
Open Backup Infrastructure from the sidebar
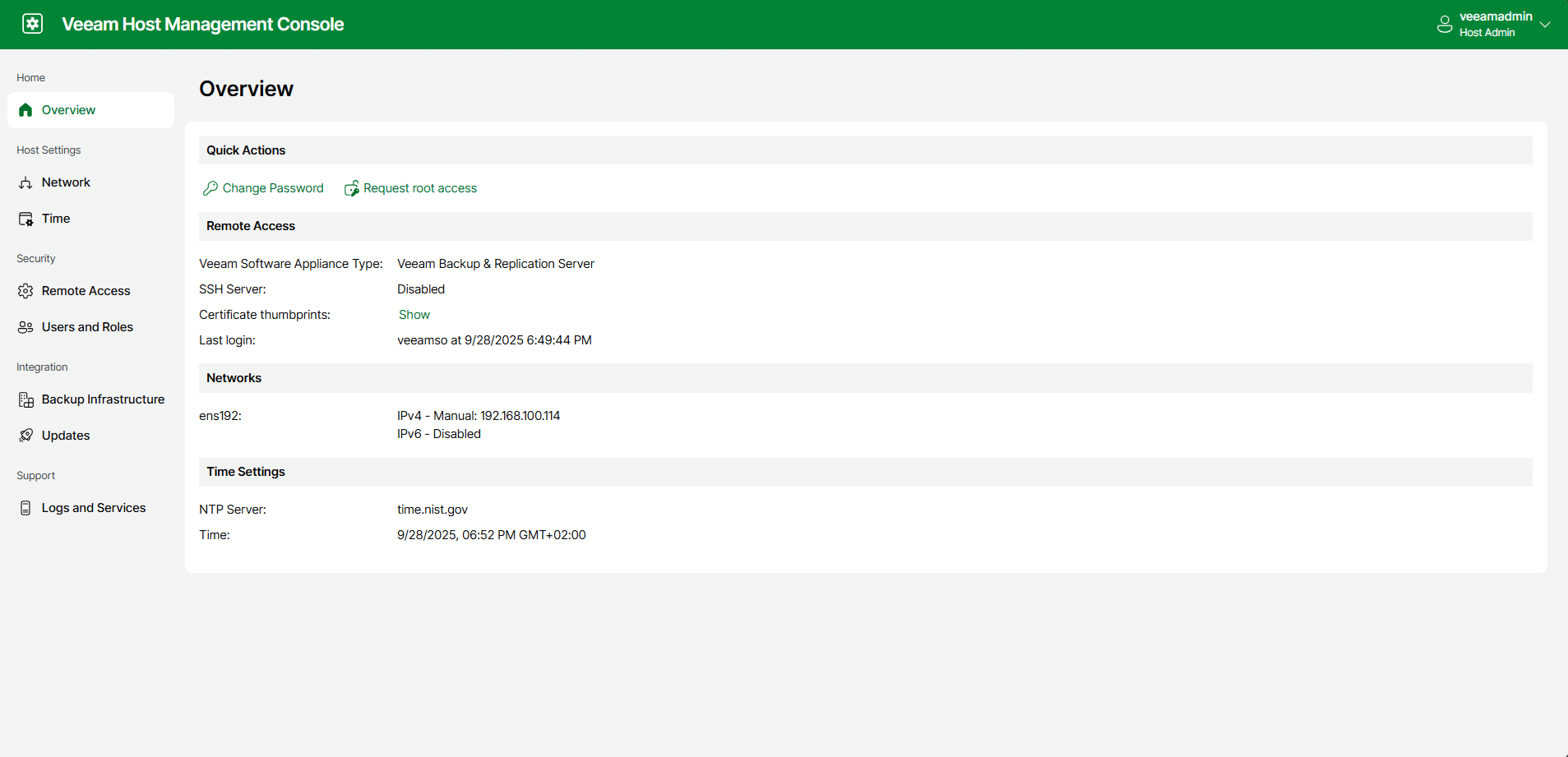coord(103,399)
